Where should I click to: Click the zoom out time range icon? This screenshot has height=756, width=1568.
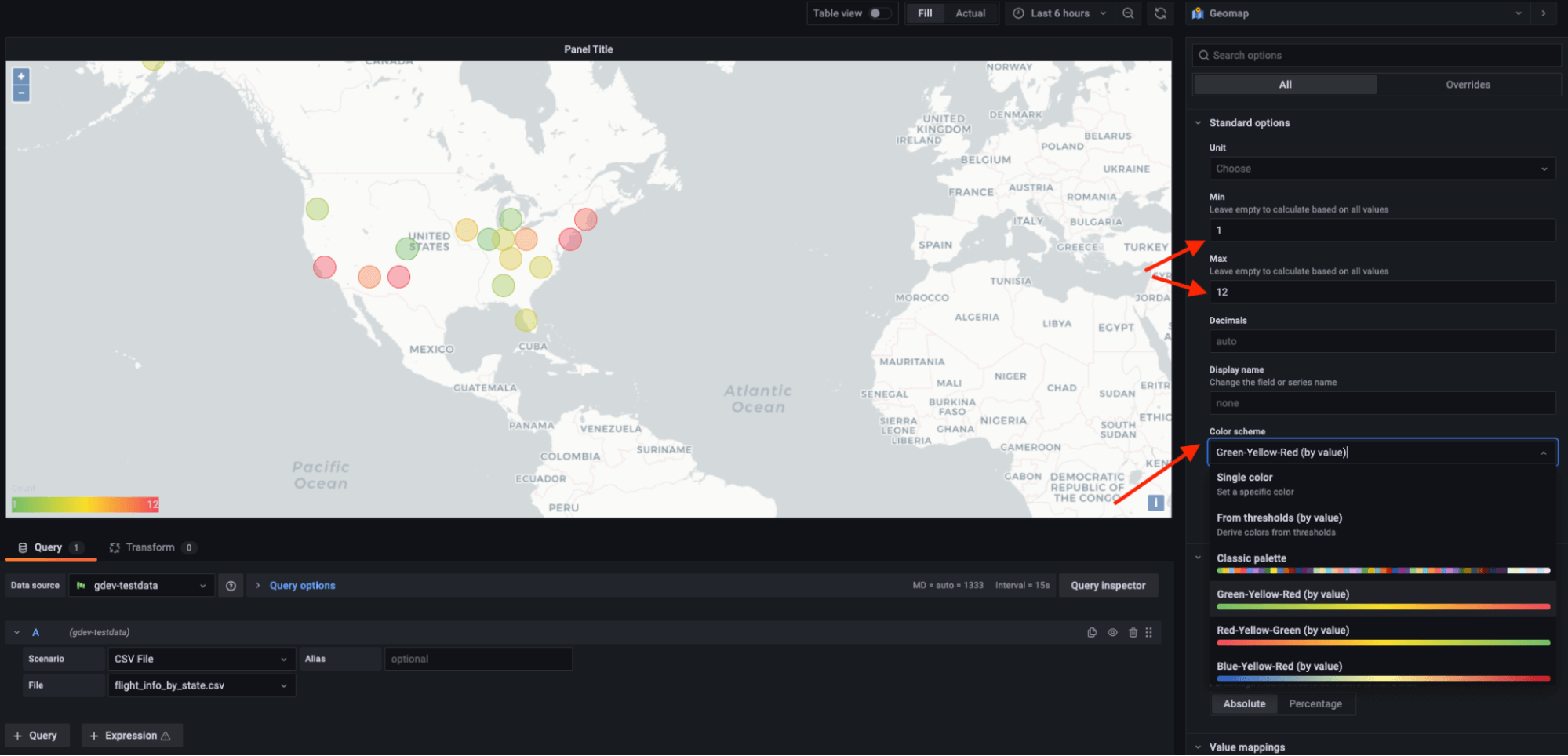point(1128,13)
